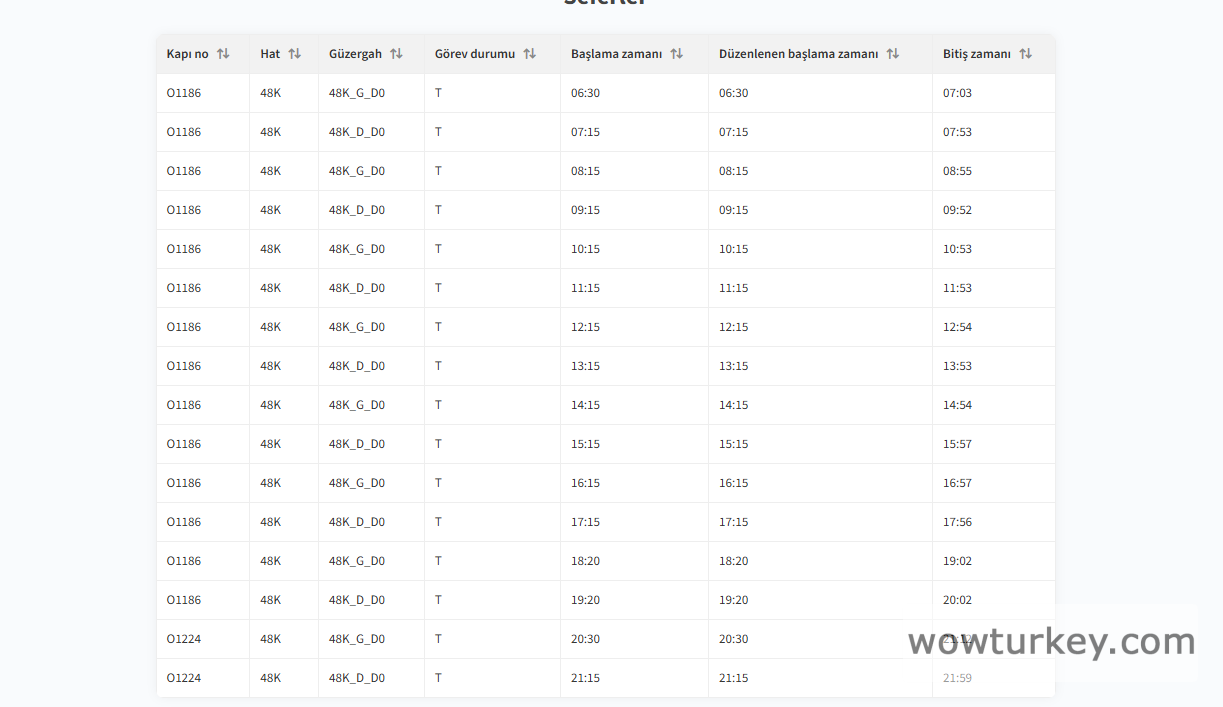The width and height of the screenshot is (1223, 707).
Task: Select the row starting at 06:30
Action: [x=585, y=93]
